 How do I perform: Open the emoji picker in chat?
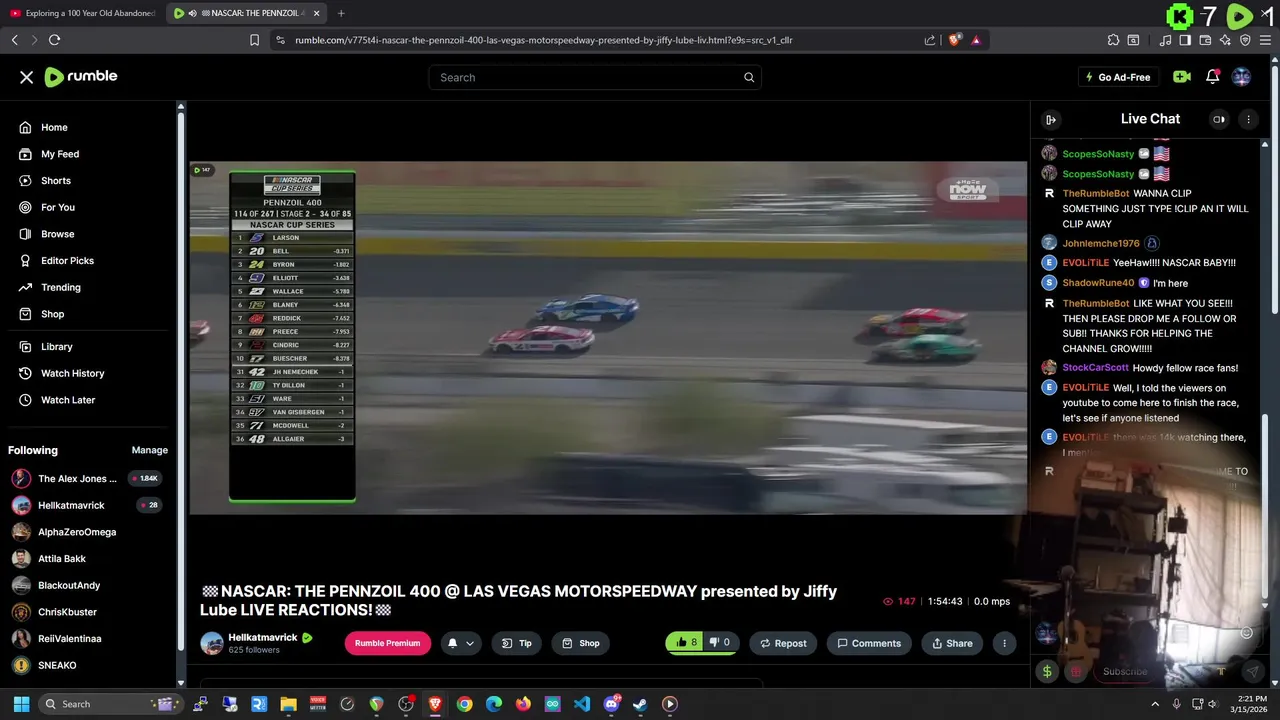(1246, 632)
